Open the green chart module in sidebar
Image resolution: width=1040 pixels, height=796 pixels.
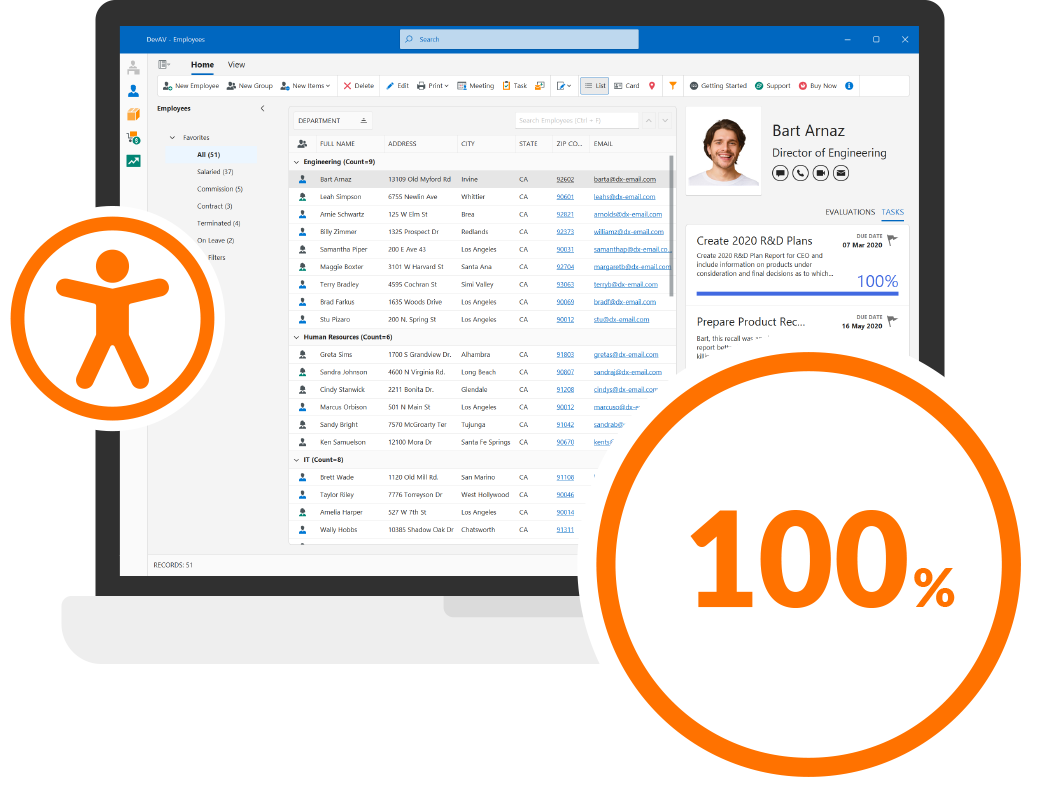pos(133,161)
